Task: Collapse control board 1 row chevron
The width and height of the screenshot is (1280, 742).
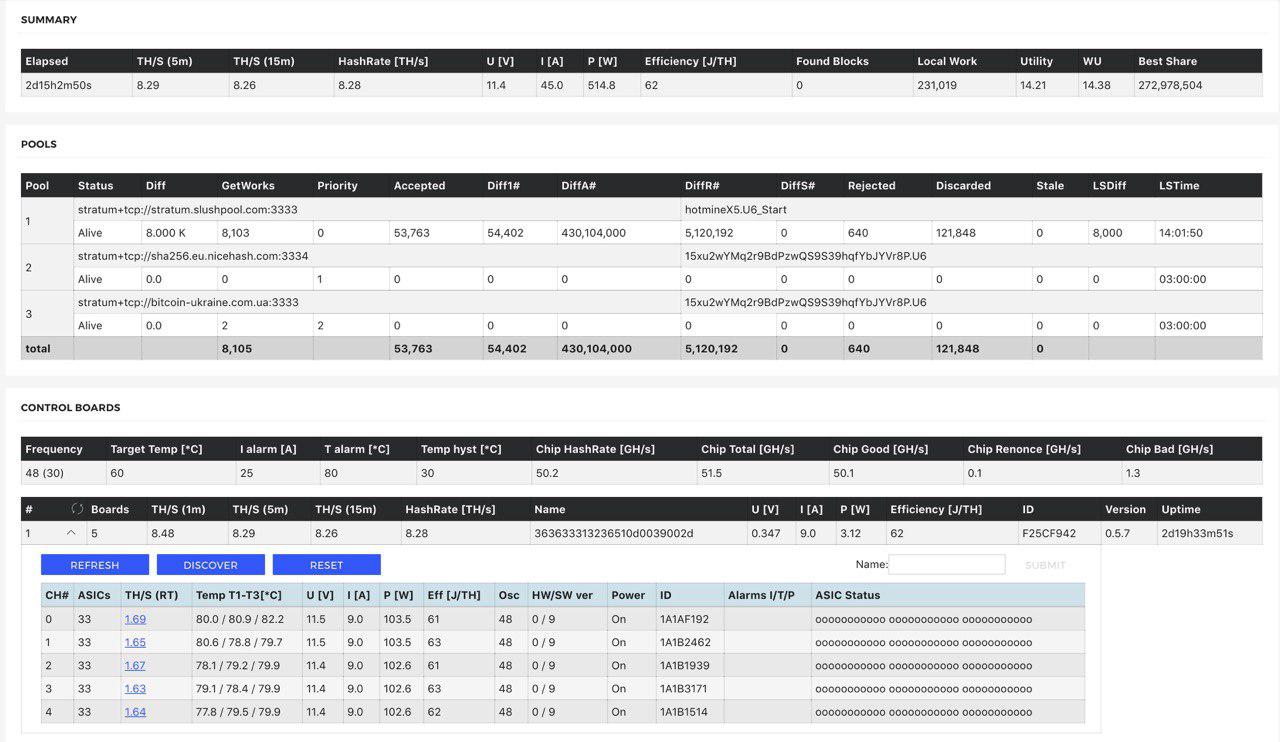Action: (71, 533)
